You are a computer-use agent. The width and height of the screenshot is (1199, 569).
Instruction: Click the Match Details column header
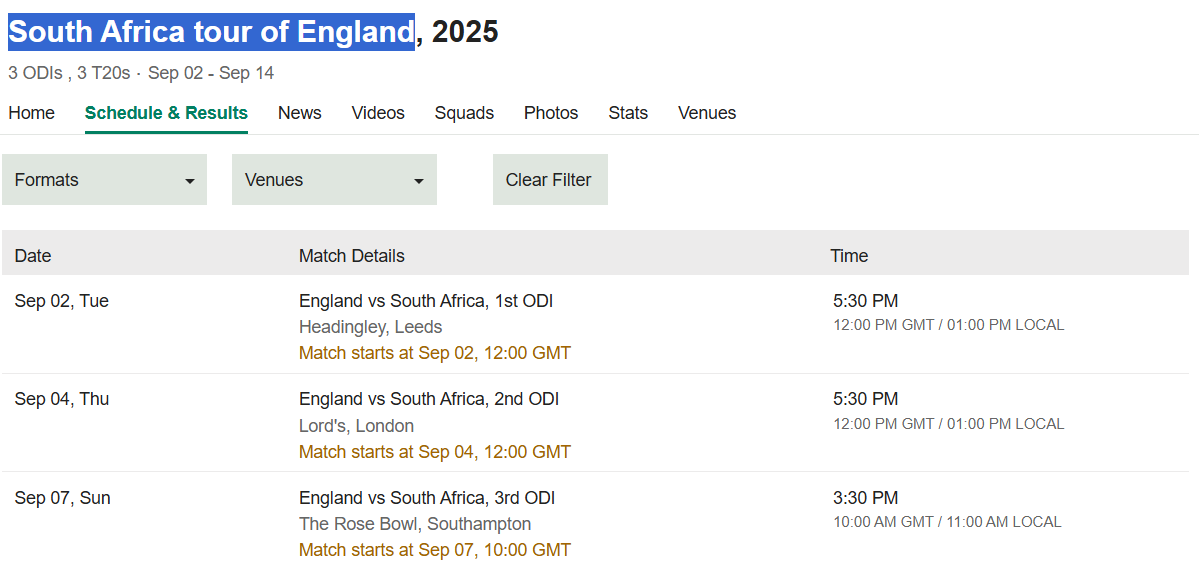(352, 256)
